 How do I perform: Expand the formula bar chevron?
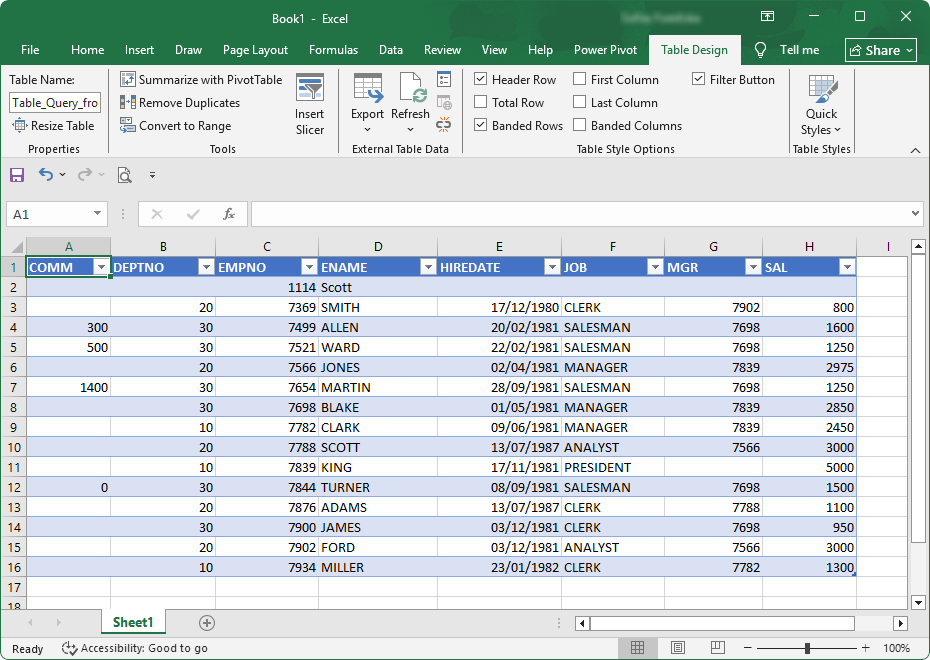915,213
